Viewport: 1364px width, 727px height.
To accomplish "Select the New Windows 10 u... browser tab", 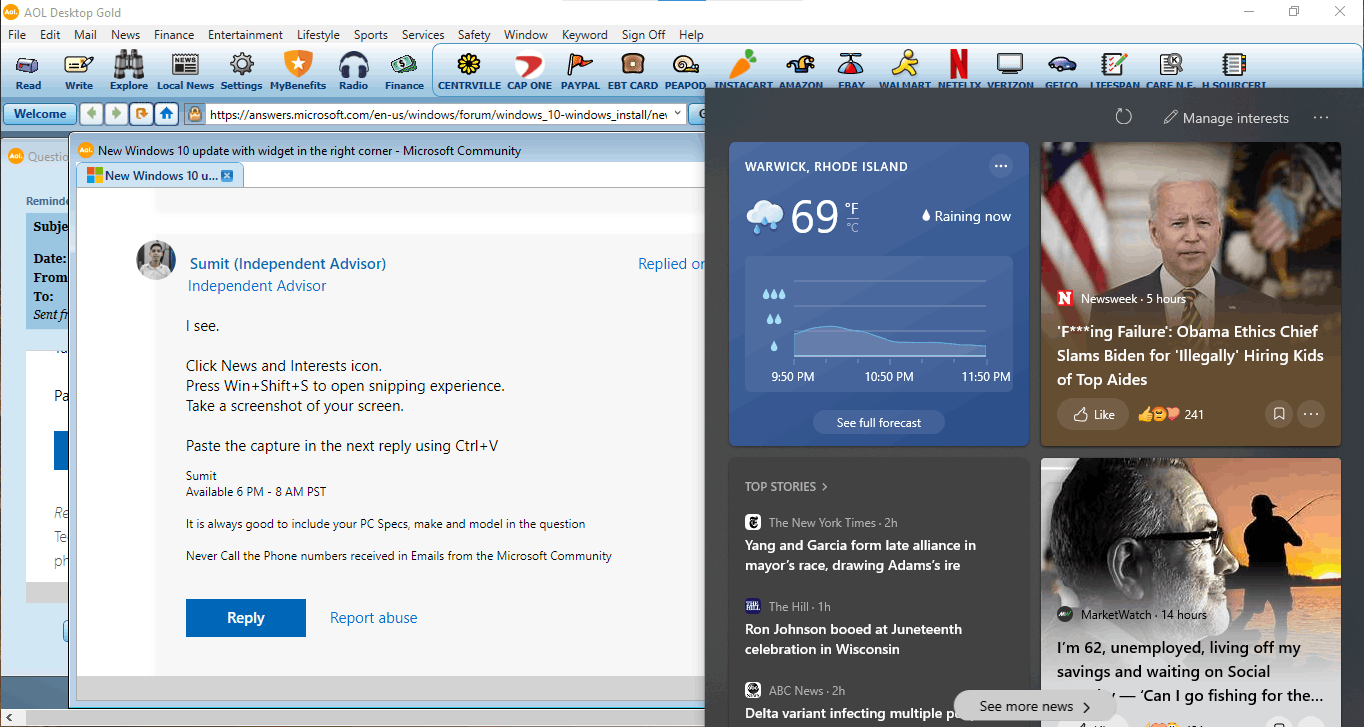I will coord(160,175).
